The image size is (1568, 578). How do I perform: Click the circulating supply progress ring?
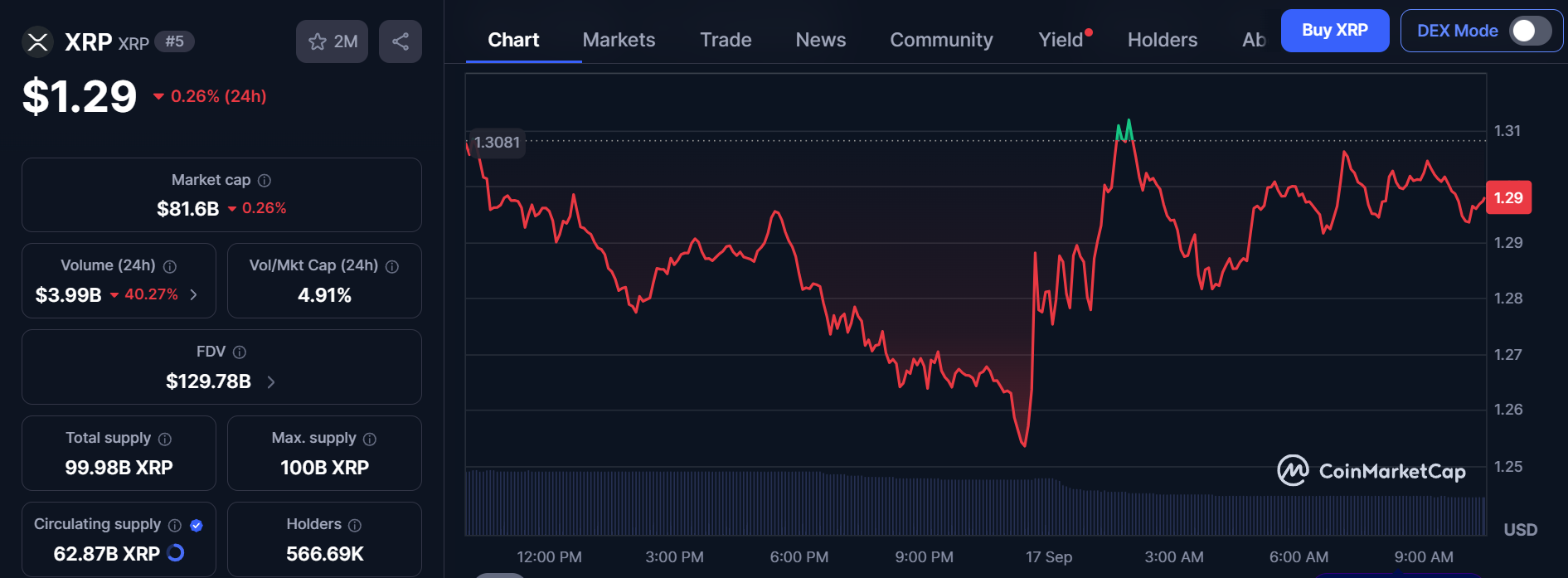point(176,553)
